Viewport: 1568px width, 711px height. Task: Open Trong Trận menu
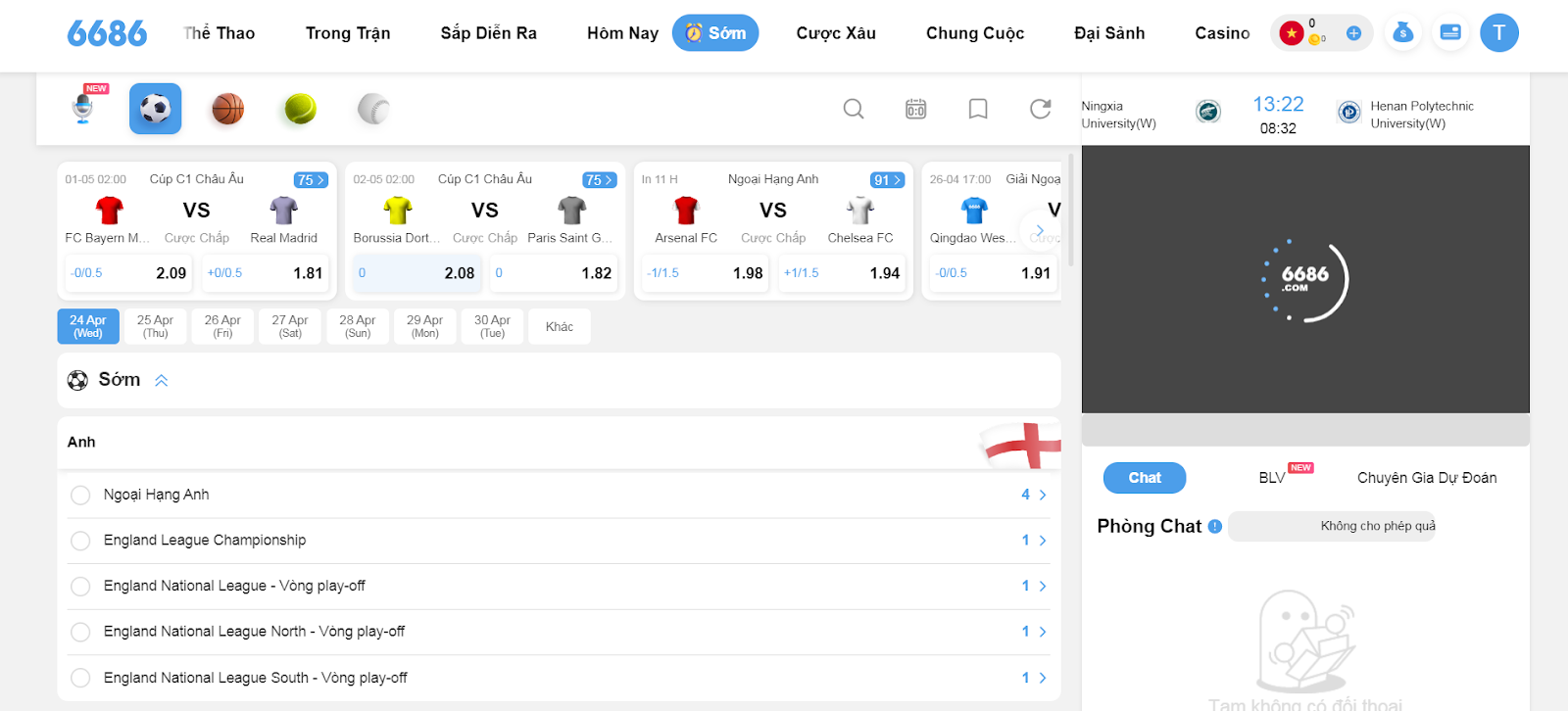tap(348, 33)
